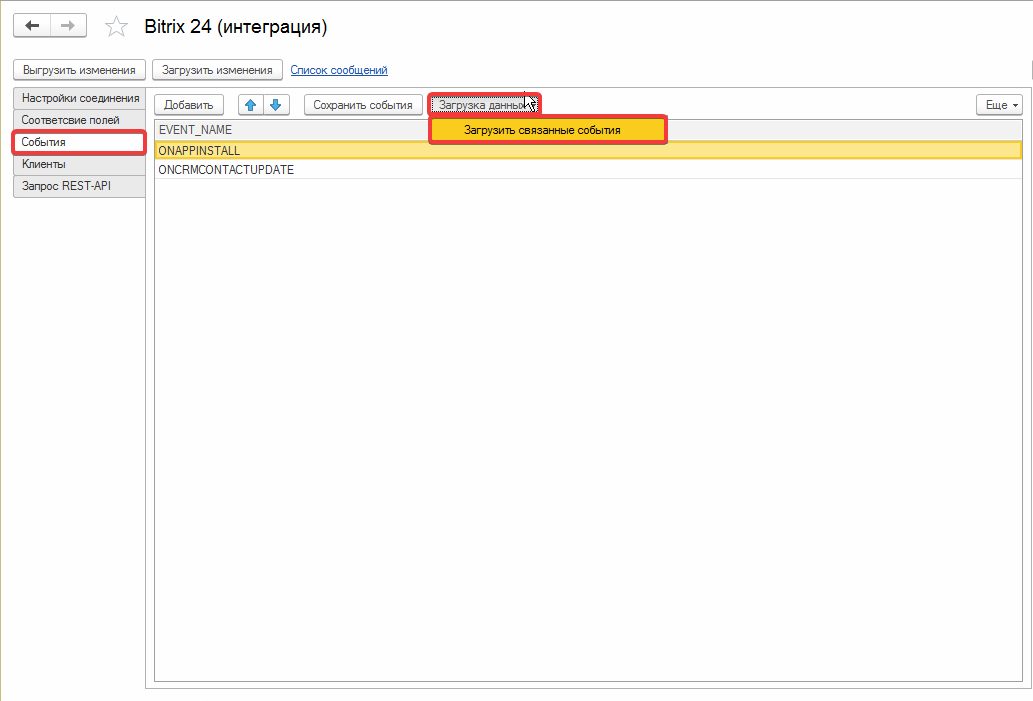Expand the Еще dropdown menu
The width and height of the screenshot is (1033, 701).
click(x=999, y=105)
